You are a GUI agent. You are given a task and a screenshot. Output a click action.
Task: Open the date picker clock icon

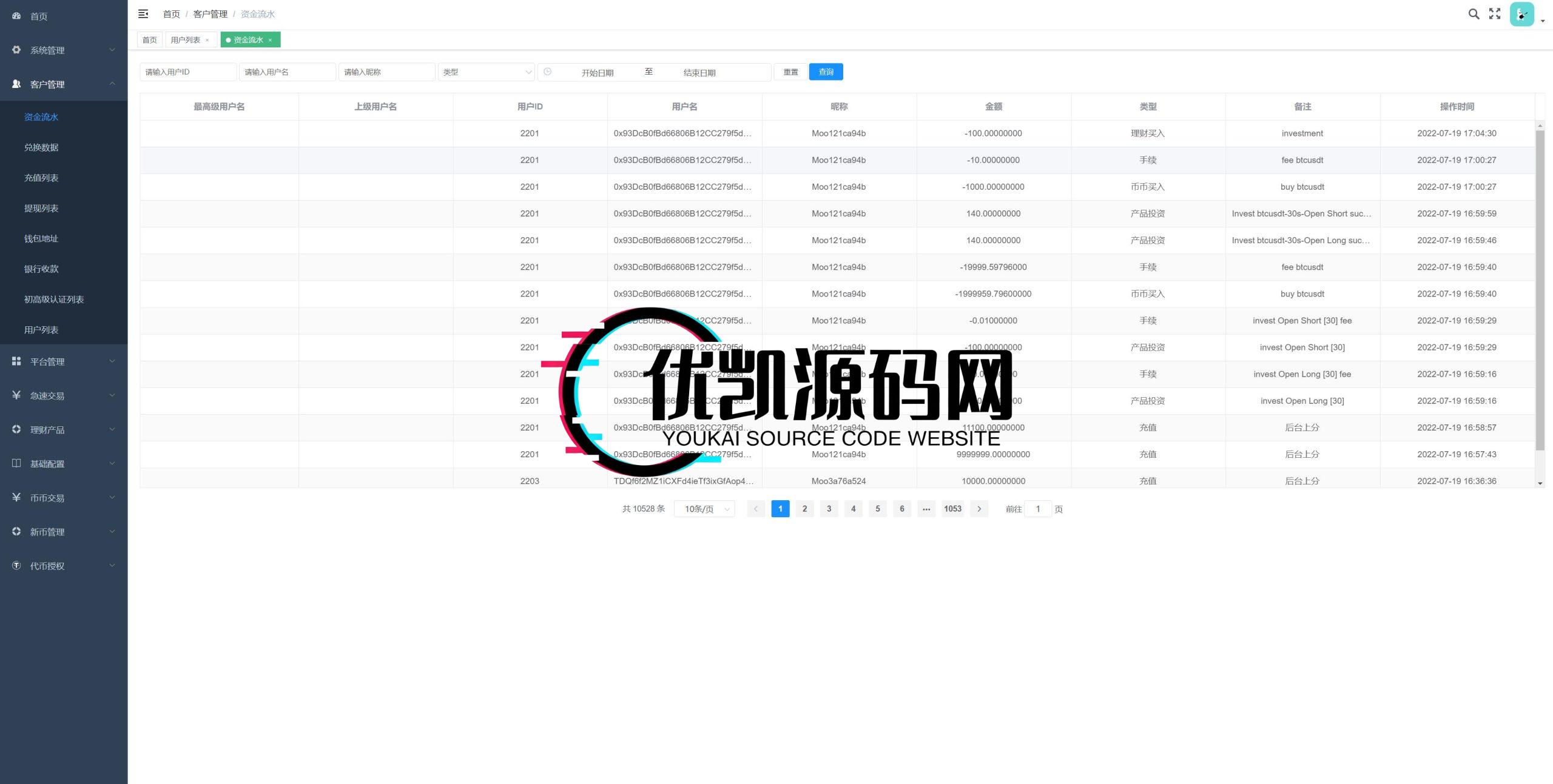(549, 72)
